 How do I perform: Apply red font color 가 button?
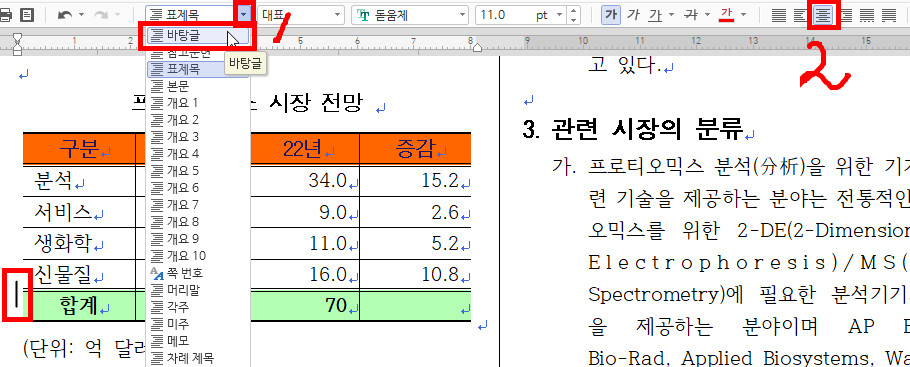[727, 15]
